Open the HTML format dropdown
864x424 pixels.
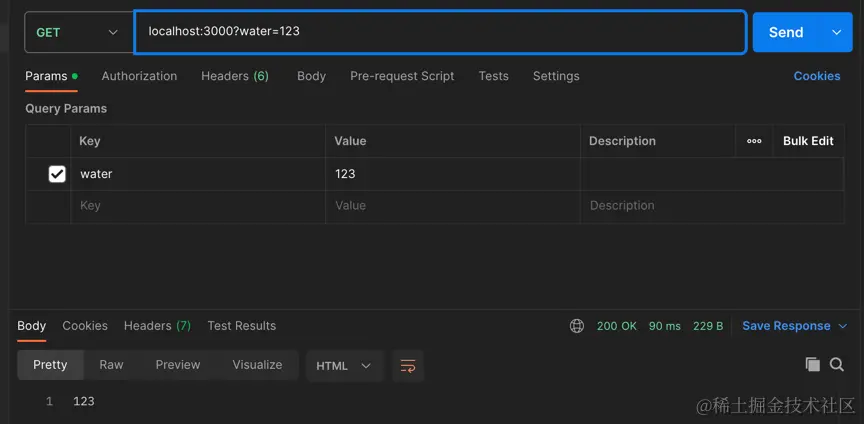tap(344, 366)
